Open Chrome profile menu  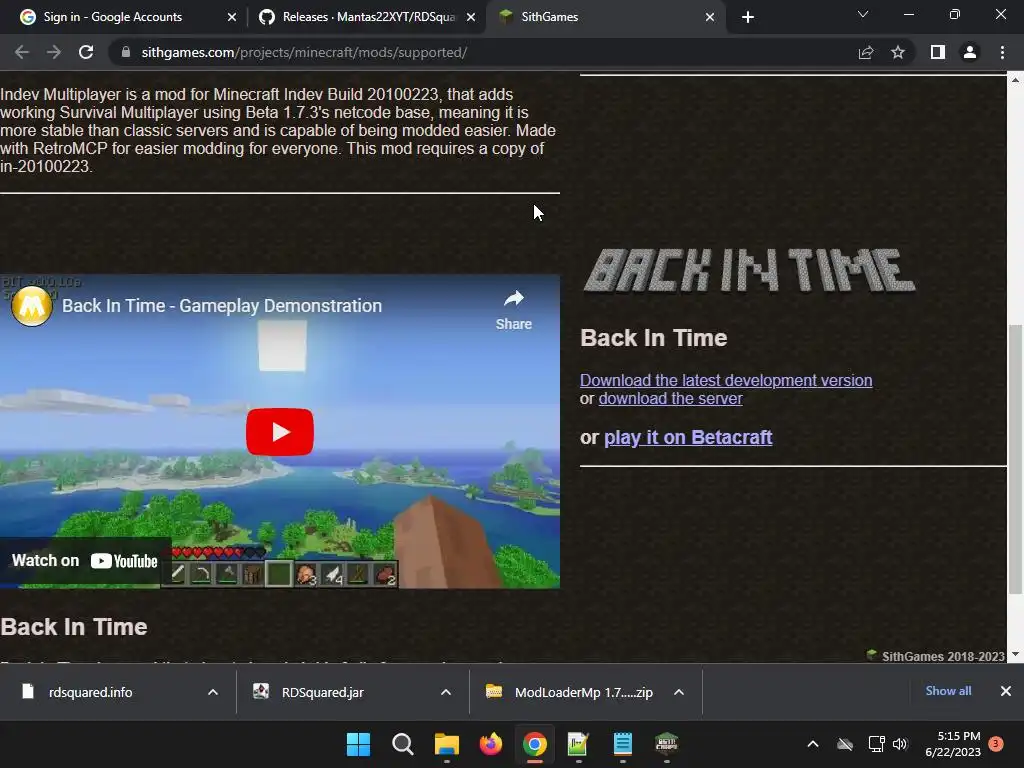pos(970,52)
